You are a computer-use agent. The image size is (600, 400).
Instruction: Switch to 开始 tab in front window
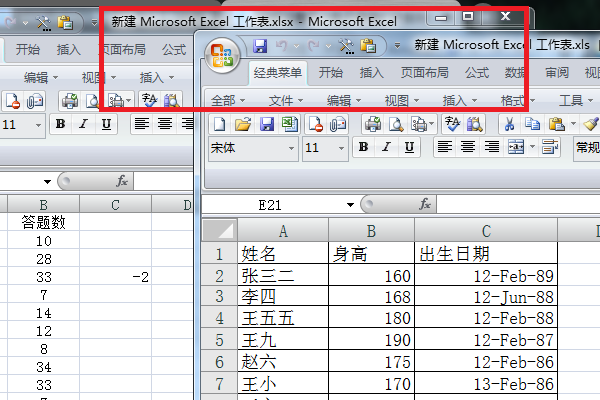pyautogui.click(x=331, y=72)
